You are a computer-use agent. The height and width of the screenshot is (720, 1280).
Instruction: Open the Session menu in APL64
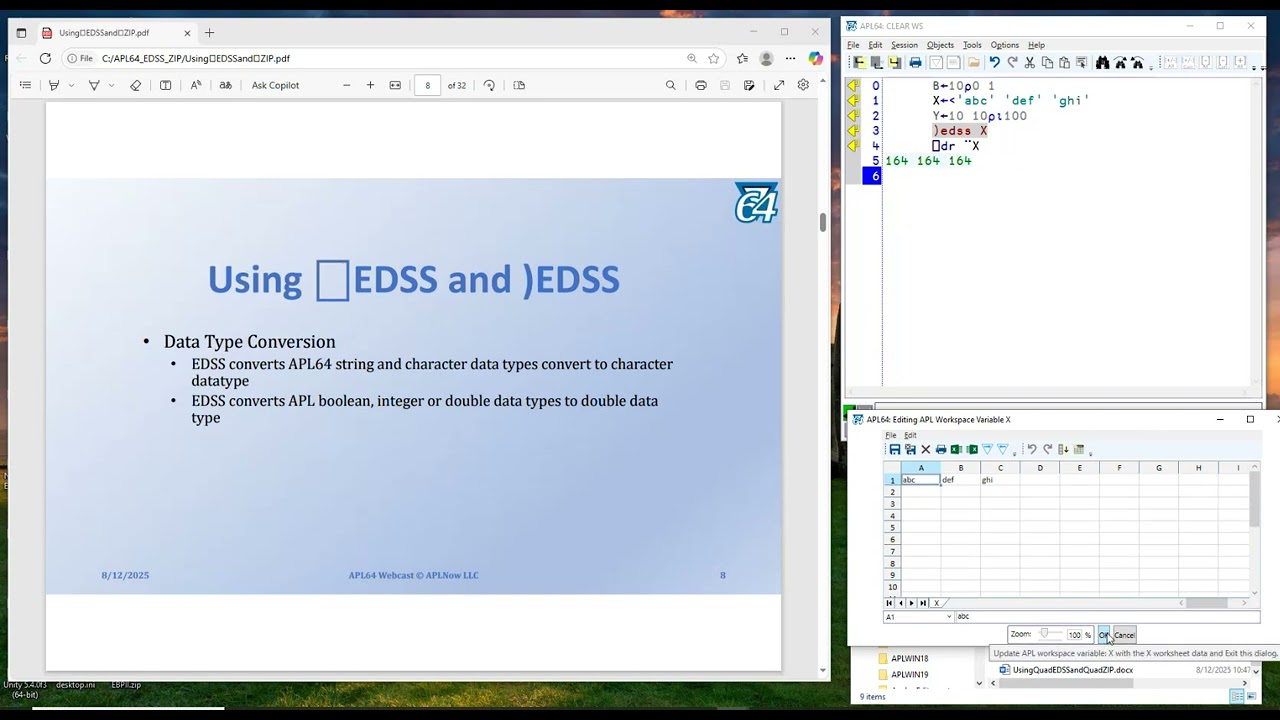pyautogui.click(x=904, y=45)
